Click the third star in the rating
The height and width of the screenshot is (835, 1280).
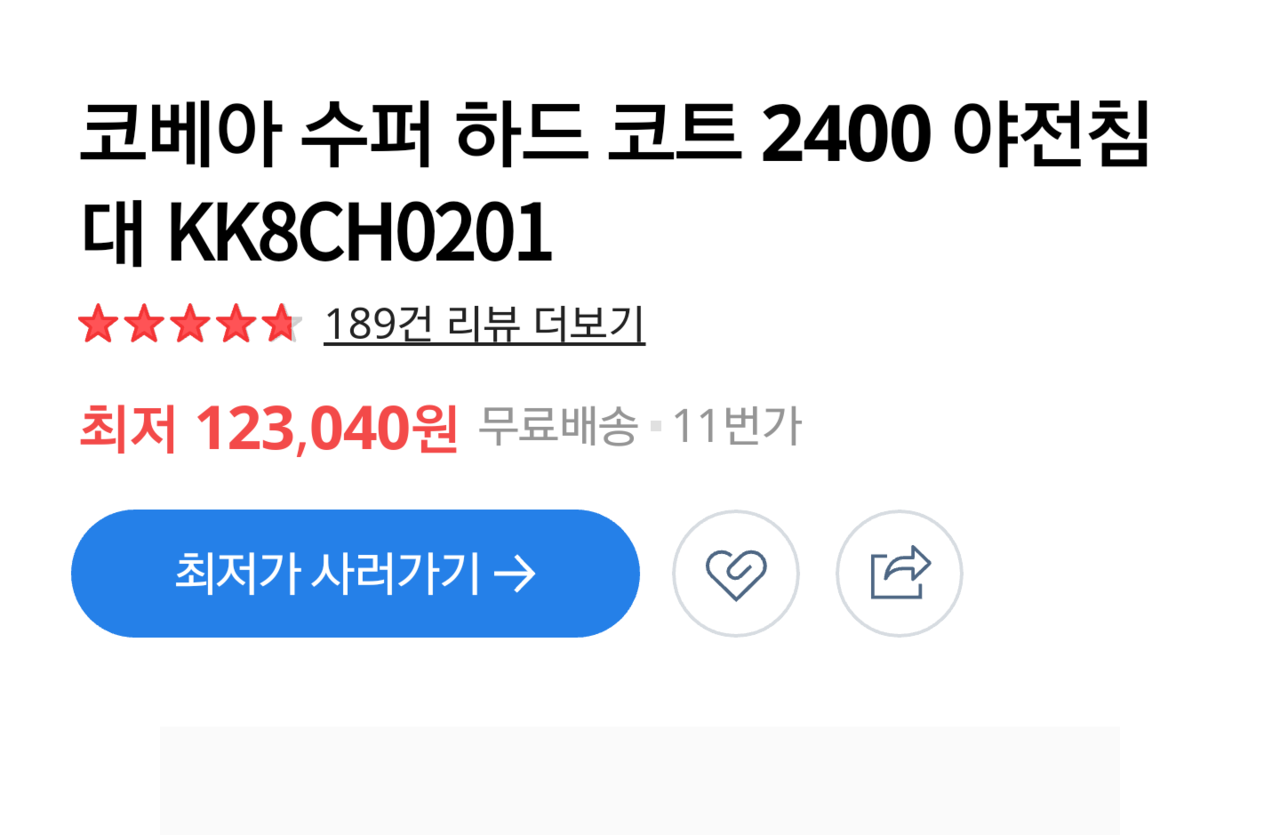pos(189,324)
